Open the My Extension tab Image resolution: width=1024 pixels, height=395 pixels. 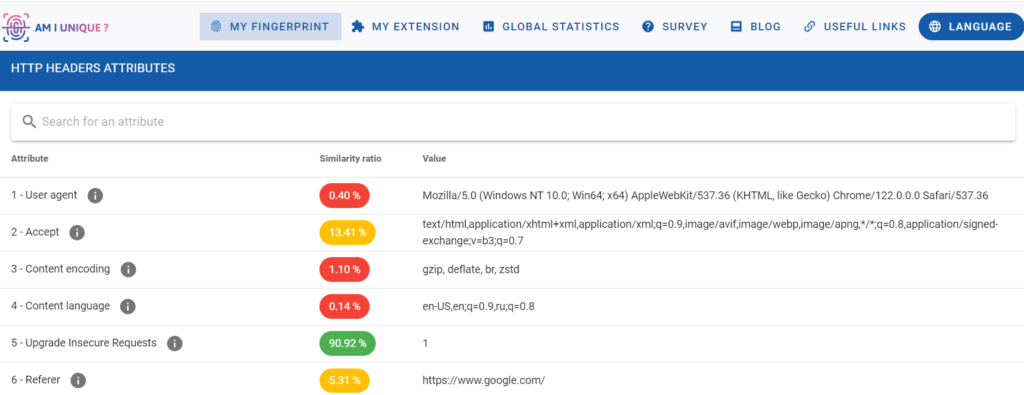(406, 27)
